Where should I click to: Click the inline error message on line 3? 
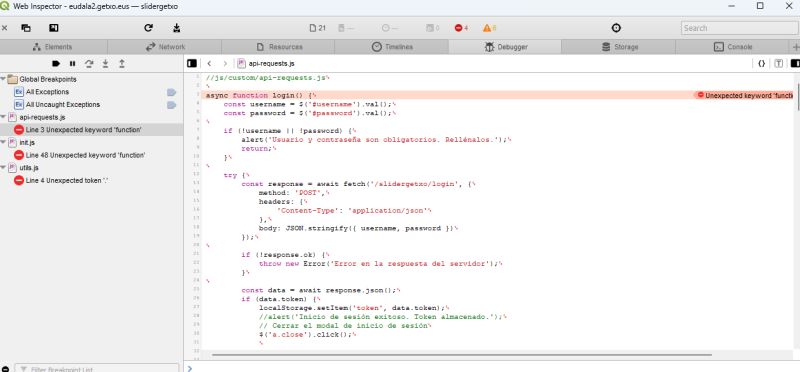pyautogui.click(x=744, y=95)
